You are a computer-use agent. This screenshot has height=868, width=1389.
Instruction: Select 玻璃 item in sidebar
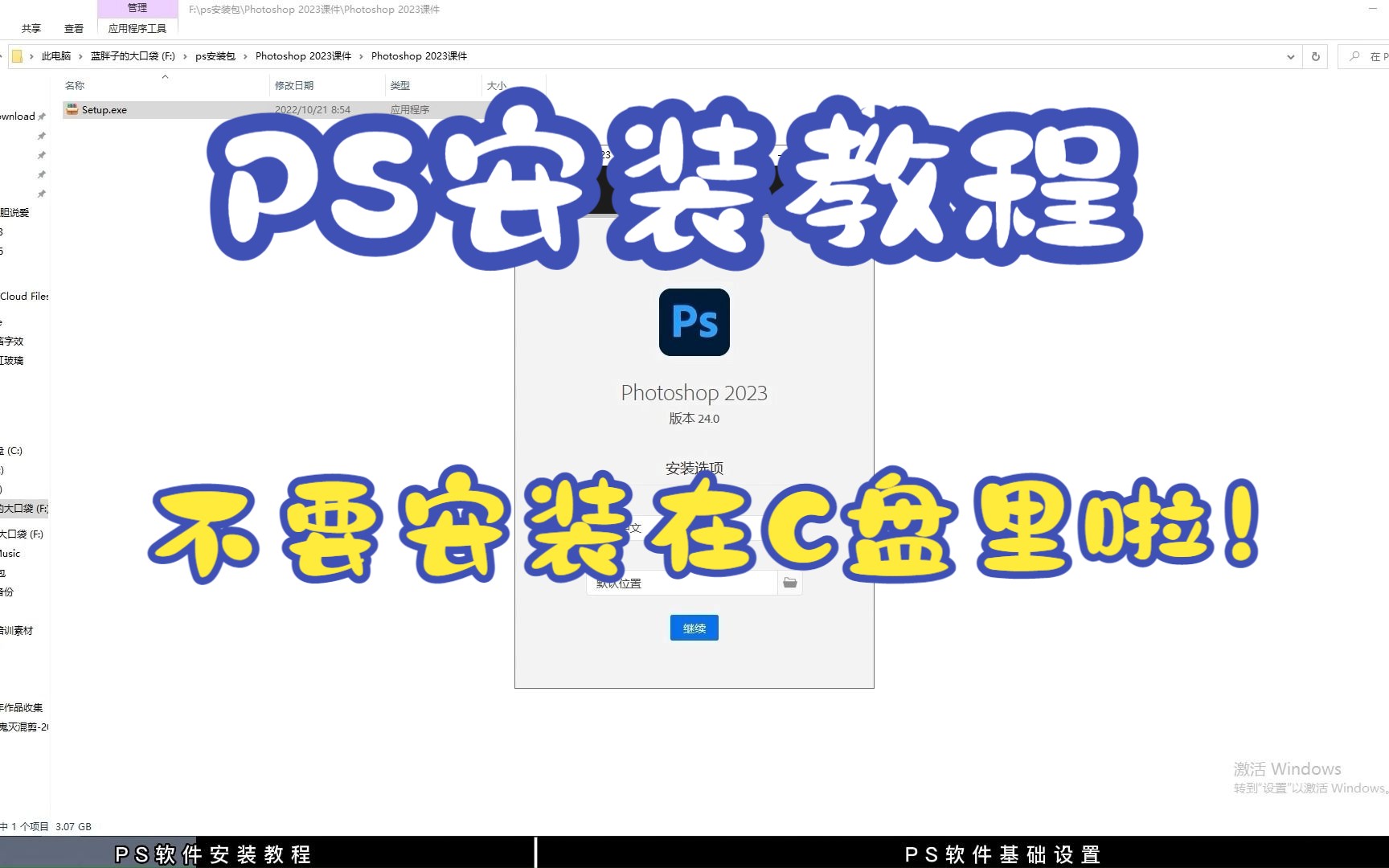tap(12, 361)
